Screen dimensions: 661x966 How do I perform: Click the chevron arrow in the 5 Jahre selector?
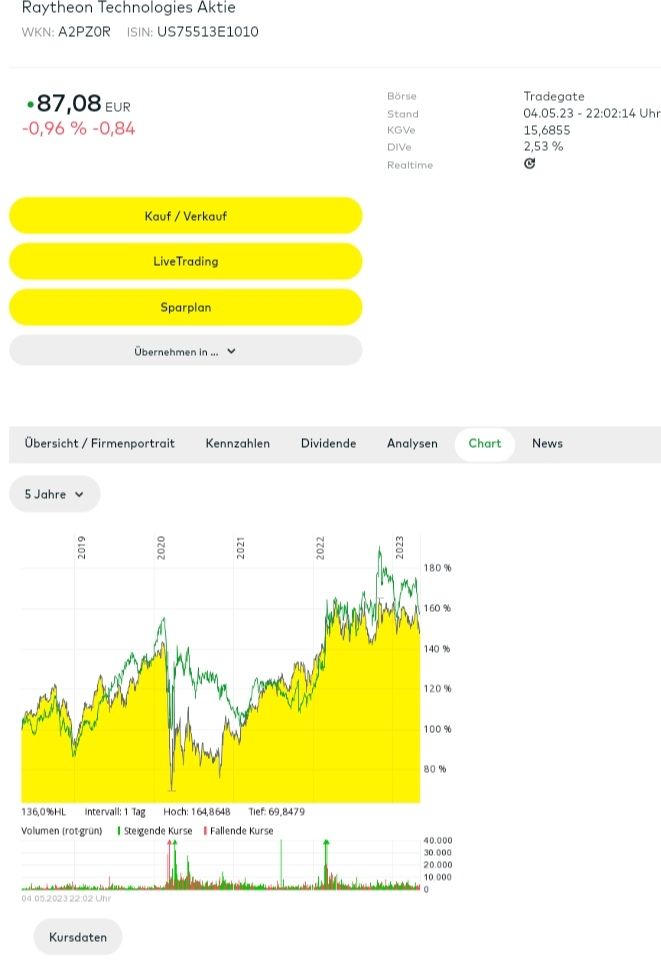tap(80, 494)
